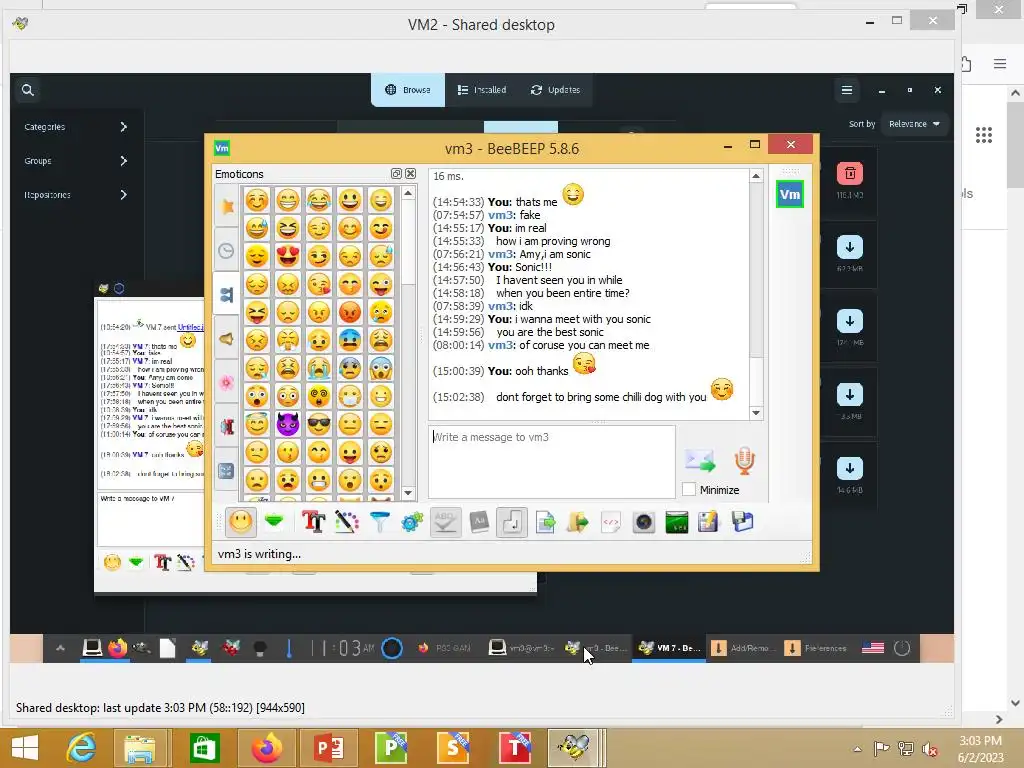Open PowerPoint from Windows taskbar
Viewport: 1024px width, 768px height.
[328, 748]
